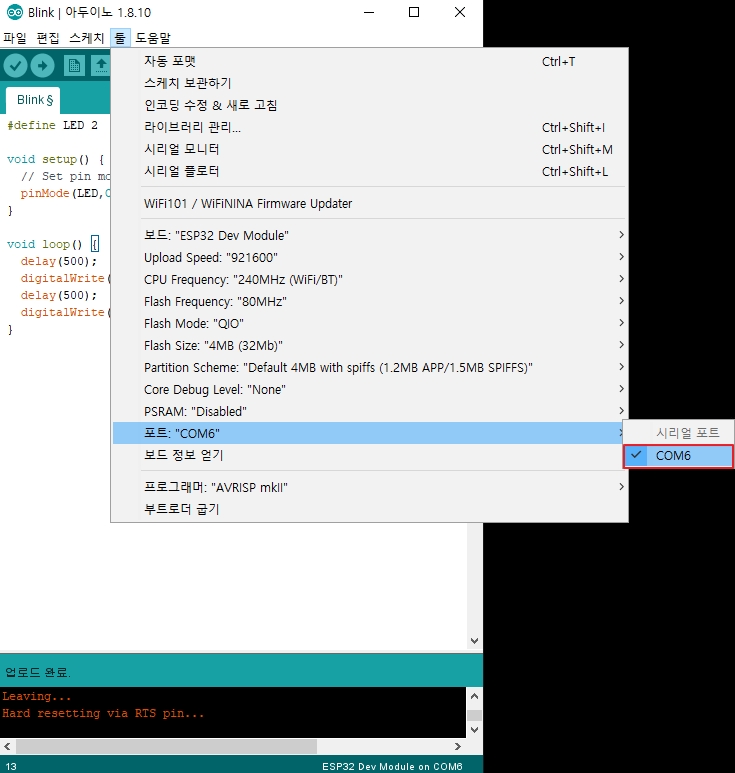The width and height of the screenshot is (735, 773).
Task: Close the open 툴 menu
Action: tap(120, 38)
